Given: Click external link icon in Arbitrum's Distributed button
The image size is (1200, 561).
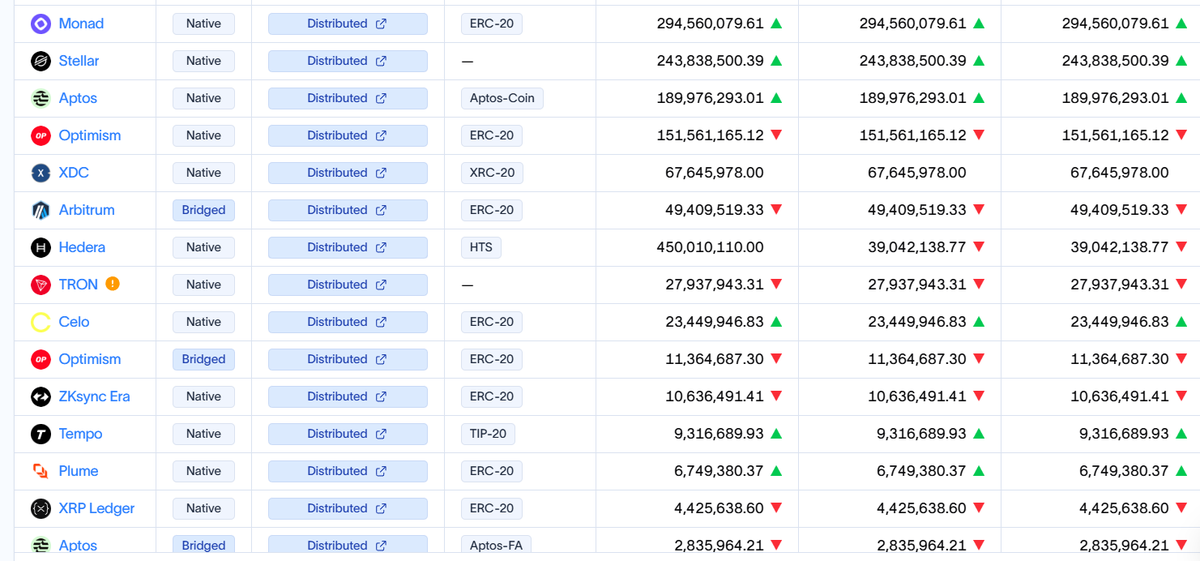Looking at the screenshot, I should (x=381, y=210).
